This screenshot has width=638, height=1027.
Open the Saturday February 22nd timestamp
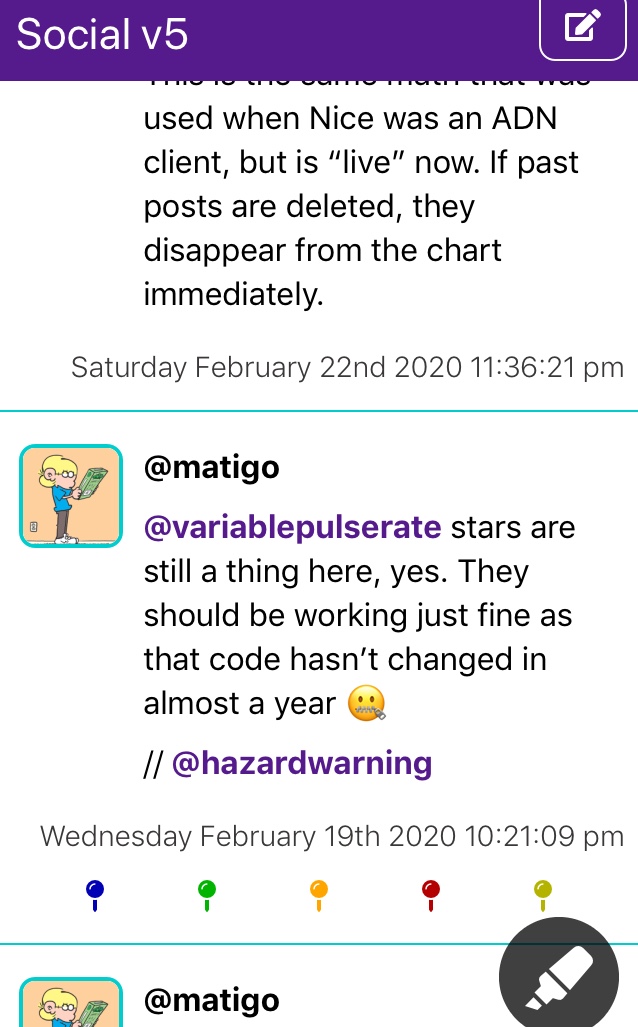(347, 367)
